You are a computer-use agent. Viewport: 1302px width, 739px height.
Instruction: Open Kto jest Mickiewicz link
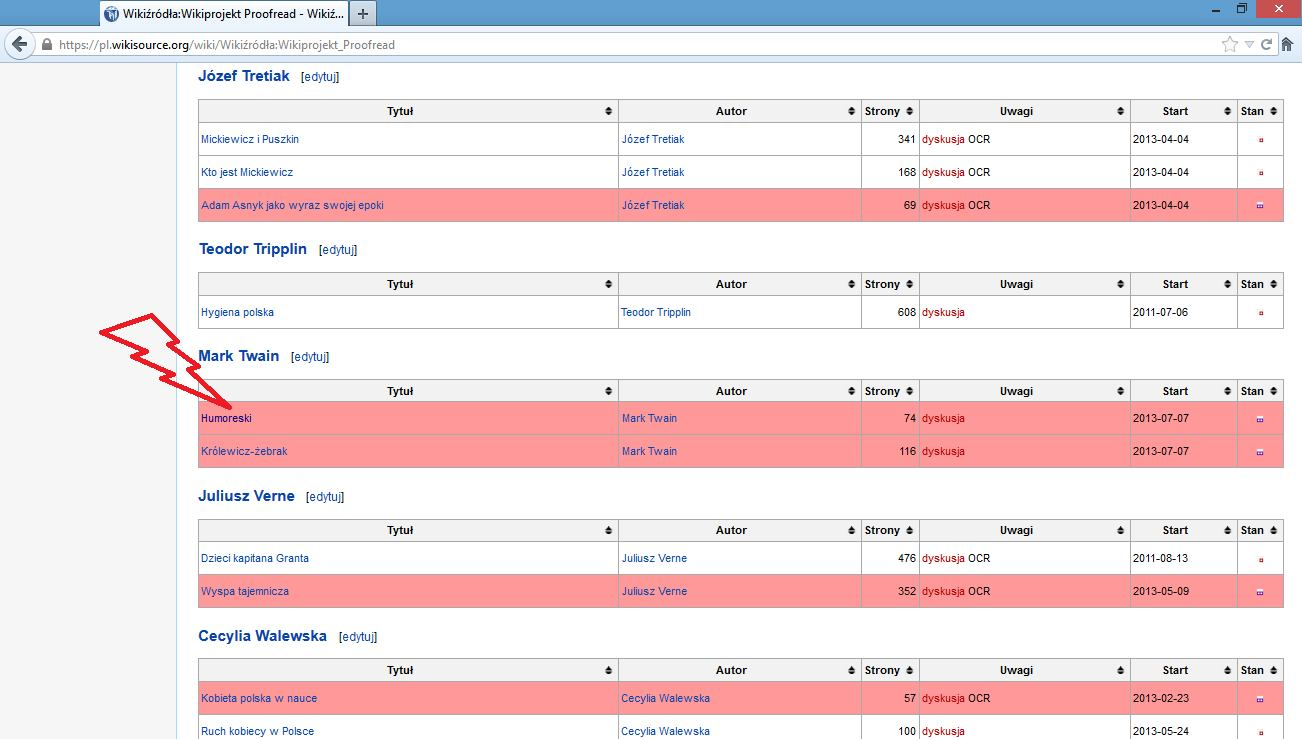247,172
